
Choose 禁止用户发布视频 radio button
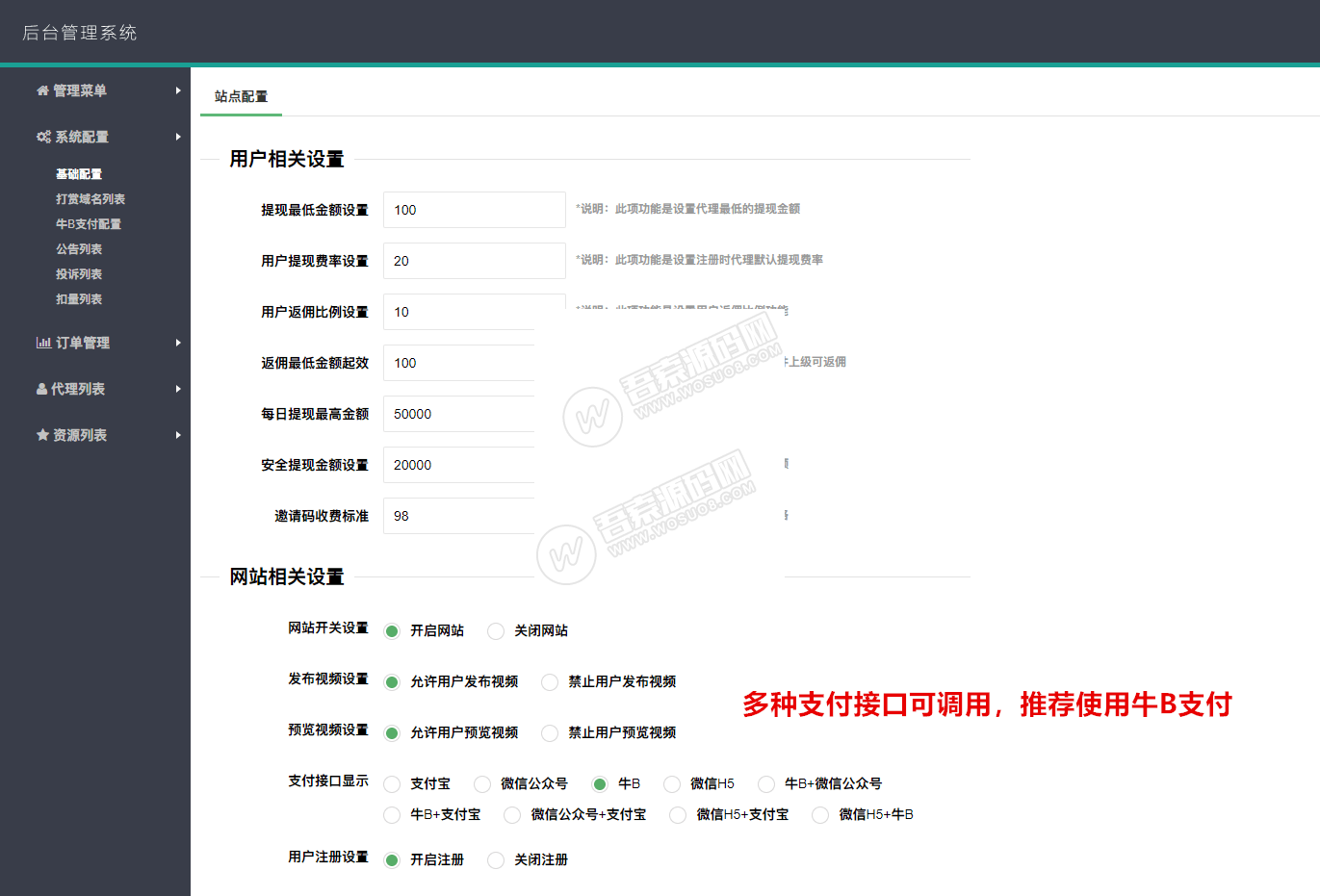pos(550,682)
